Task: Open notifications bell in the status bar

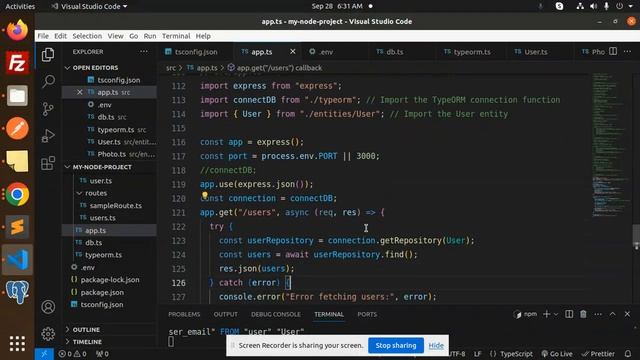Action: [628, 354]
